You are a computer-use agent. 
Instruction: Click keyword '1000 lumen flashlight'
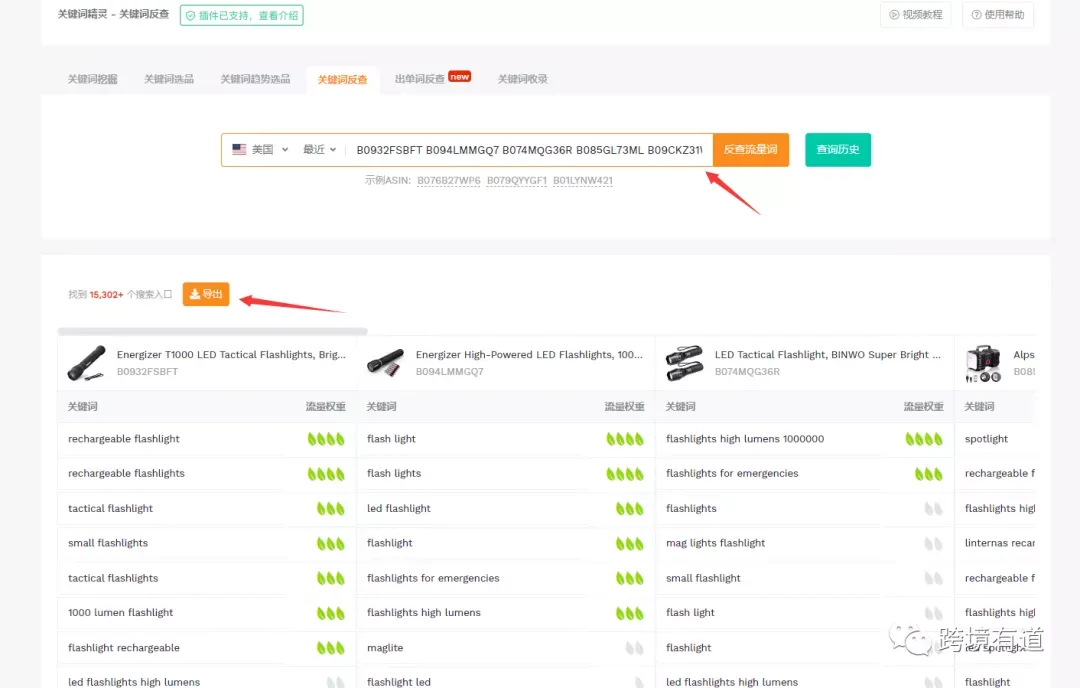pos(121,612)
